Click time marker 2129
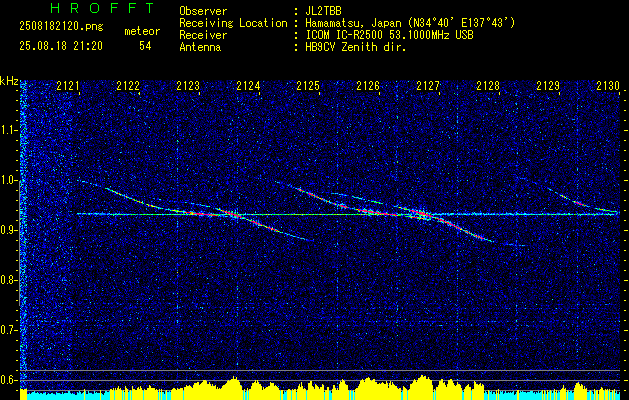The width and height of the screenshot is (629, 400). (x=548, y=86)
